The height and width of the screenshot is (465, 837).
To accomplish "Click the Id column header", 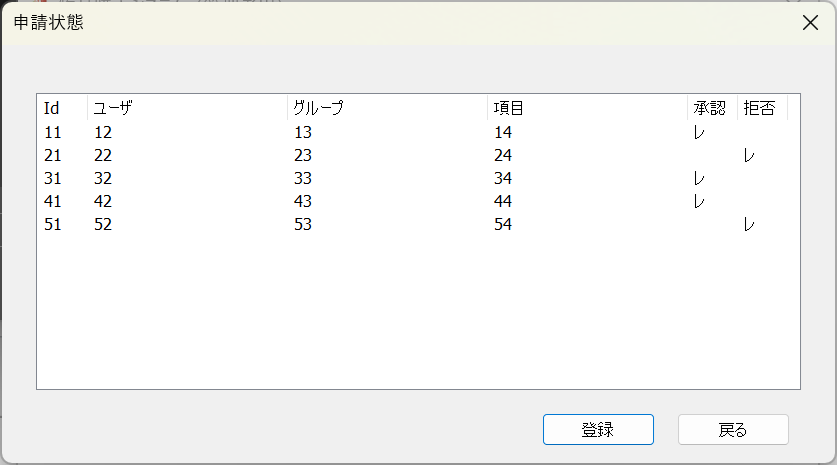I will click(62, 108).
